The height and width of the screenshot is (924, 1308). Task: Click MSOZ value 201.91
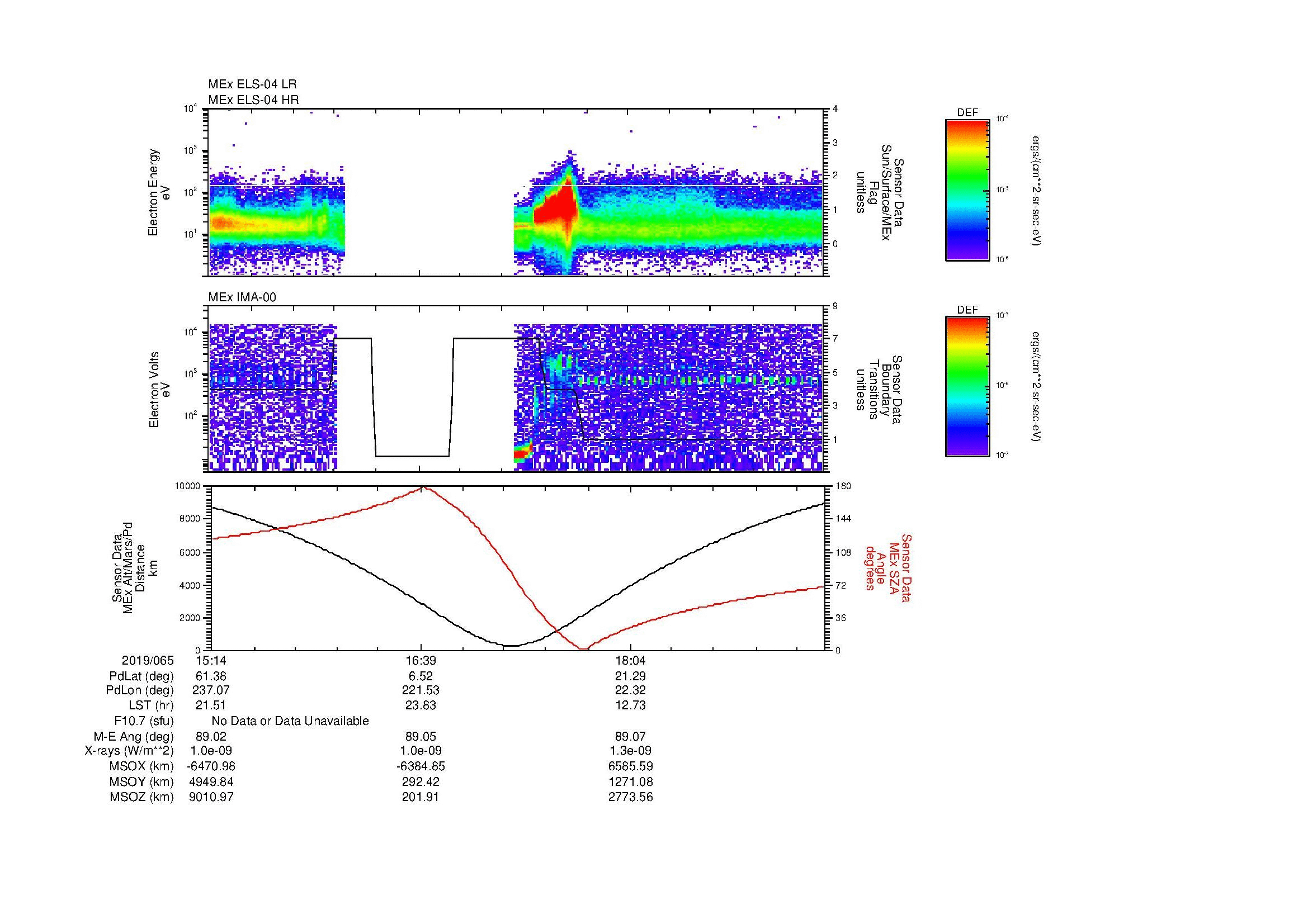tap(421, 797)
